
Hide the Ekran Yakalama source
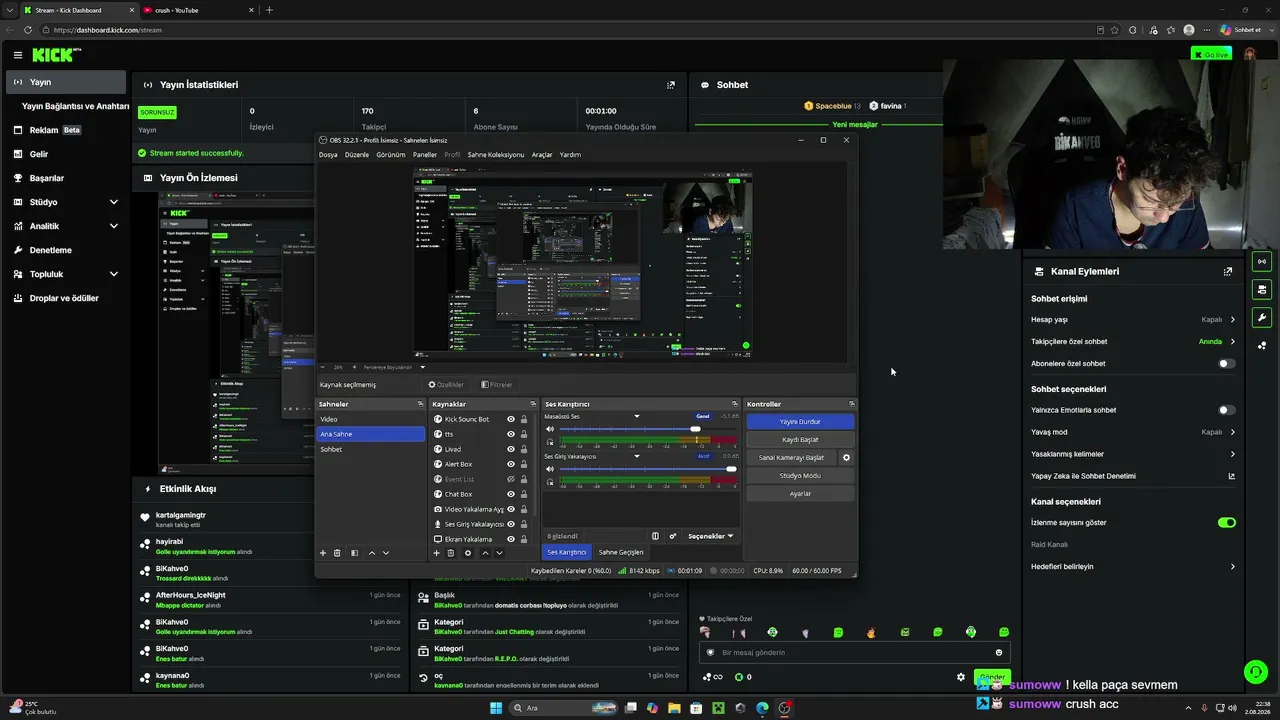(511, 540)
